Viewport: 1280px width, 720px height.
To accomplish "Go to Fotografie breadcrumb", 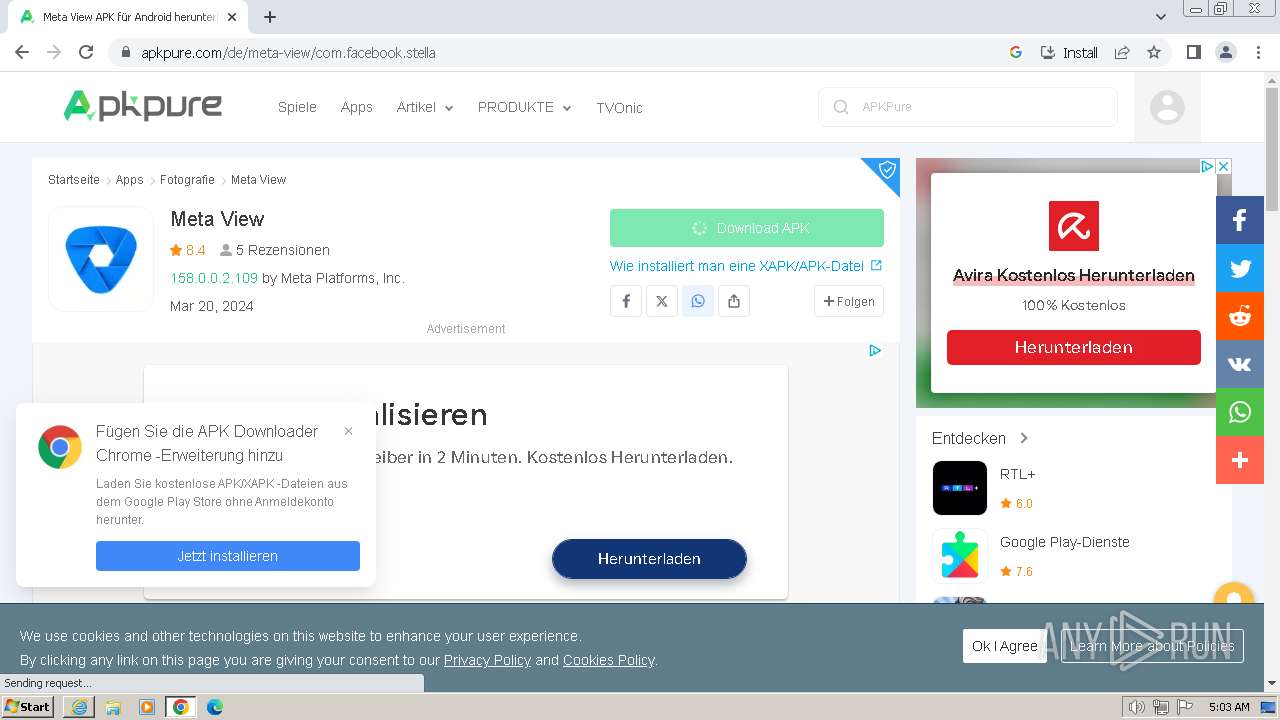I will (x=187, y=180).
